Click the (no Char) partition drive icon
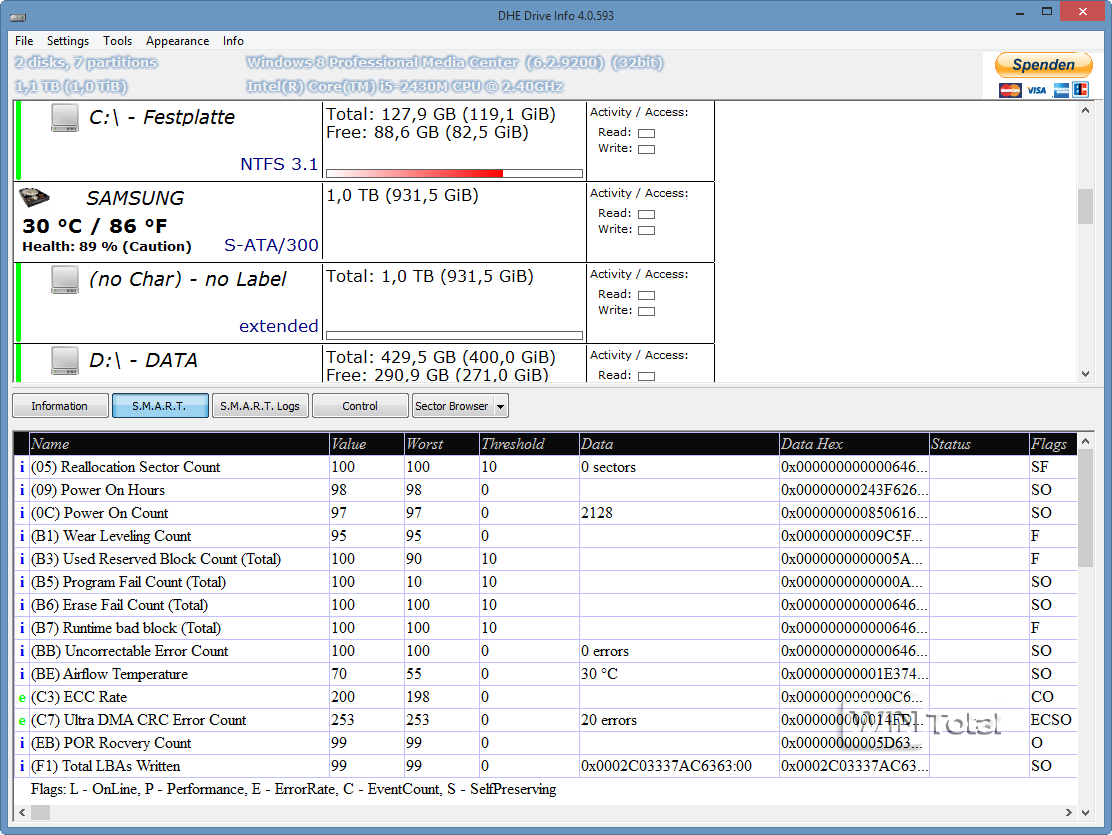Image resolution: width=1112 pixels, height=835 pixels. pos(65,281)
